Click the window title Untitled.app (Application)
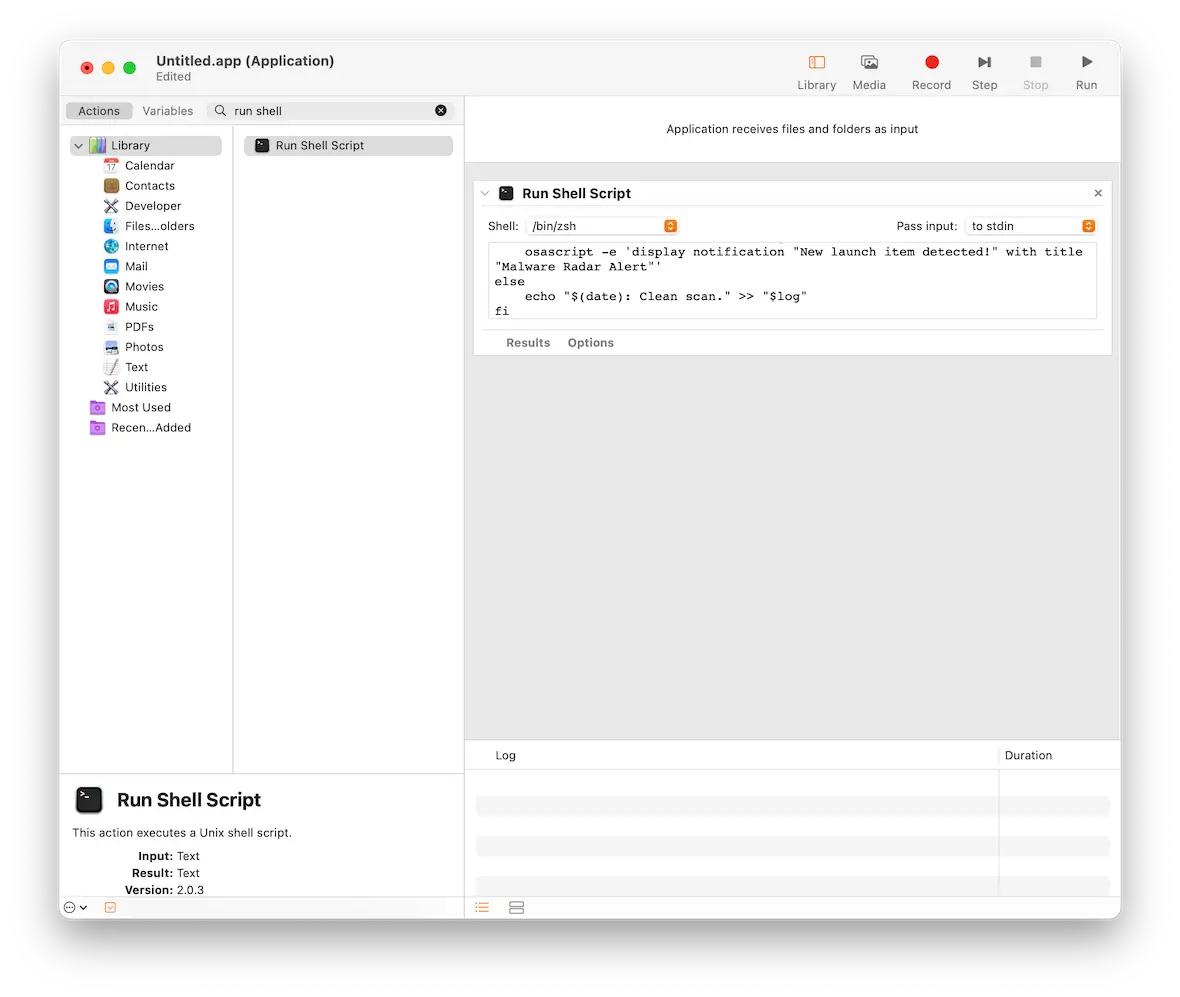The width and height of the screenshot is (1180, 997). point(245,61)
